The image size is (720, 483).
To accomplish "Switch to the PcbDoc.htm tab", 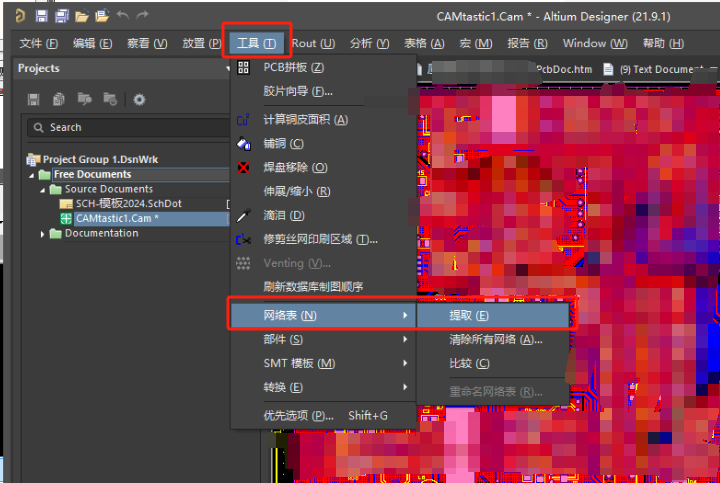I will pos(564,69).
